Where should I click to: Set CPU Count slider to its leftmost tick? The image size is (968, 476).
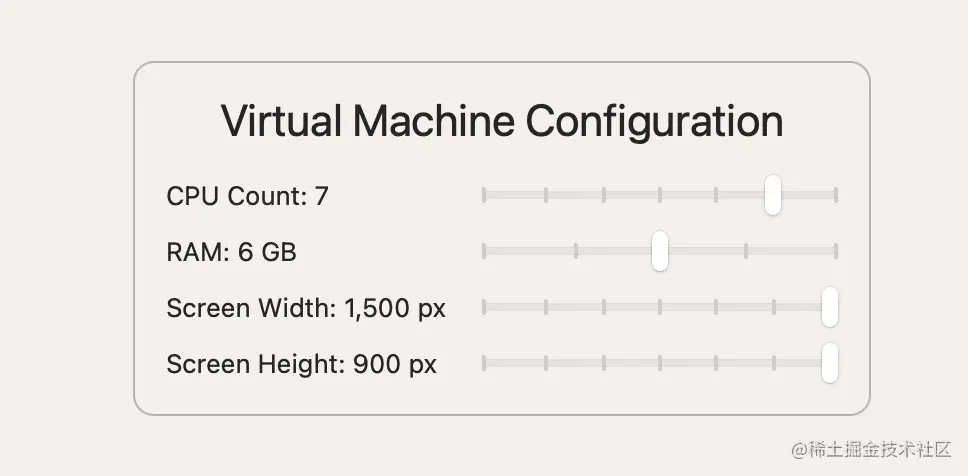pos(484,195)
